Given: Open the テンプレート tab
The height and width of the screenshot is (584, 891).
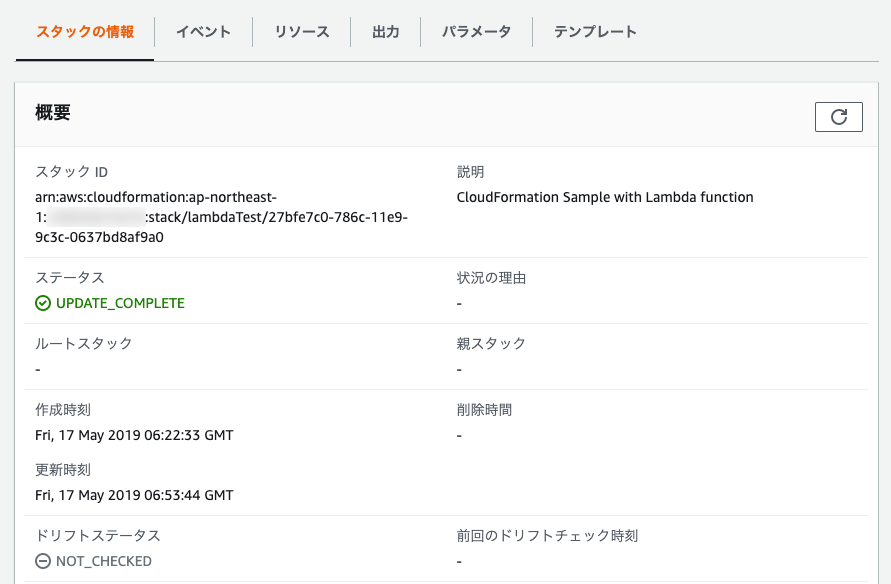Looking at the screenshot, I should tap(595, 31).
